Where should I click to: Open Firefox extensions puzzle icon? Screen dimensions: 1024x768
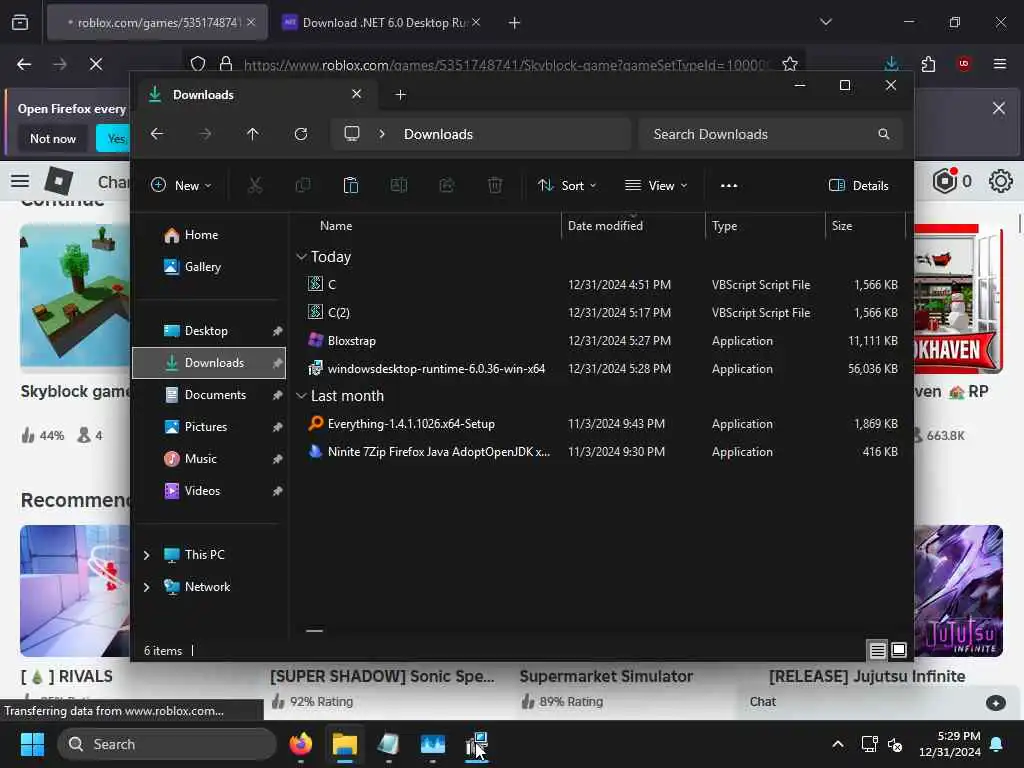pos(928,63)
